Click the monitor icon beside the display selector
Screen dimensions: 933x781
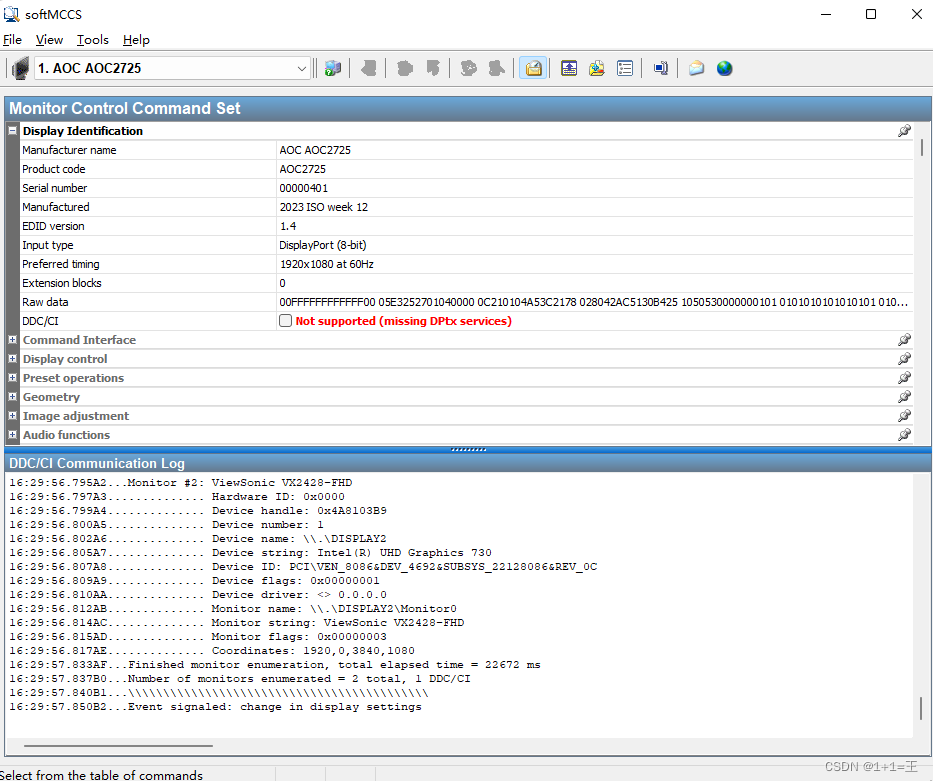[20, 68]
